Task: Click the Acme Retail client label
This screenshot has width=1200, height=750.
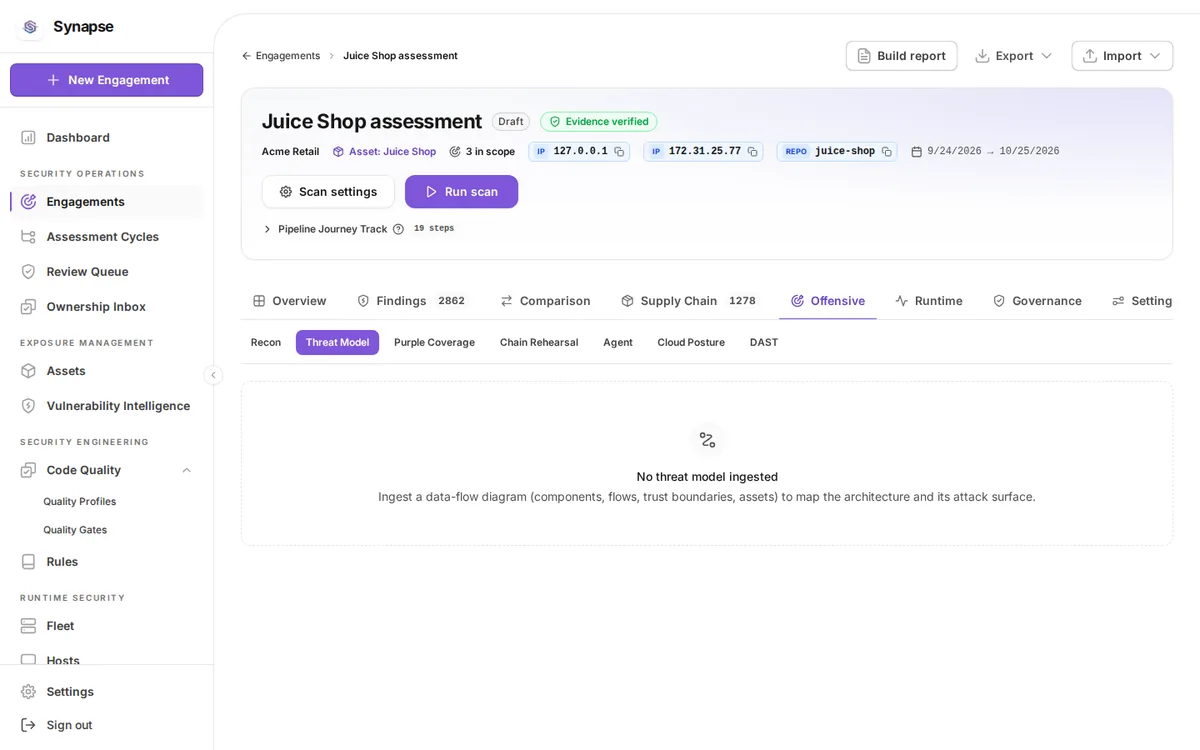Action: (x=290, y=152)
